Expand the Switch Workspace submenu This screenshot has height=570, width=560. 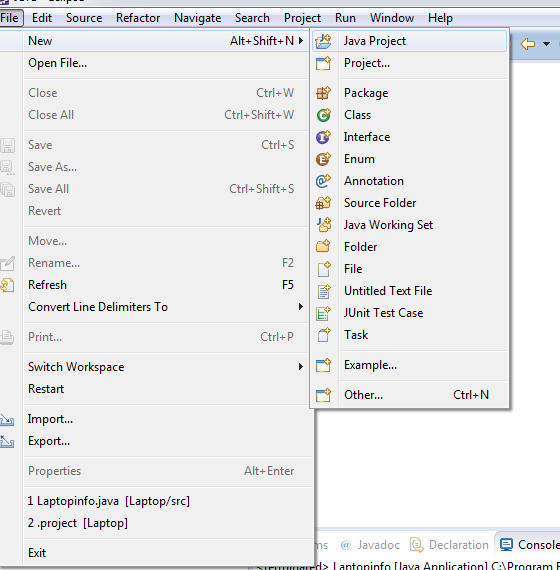301,367
